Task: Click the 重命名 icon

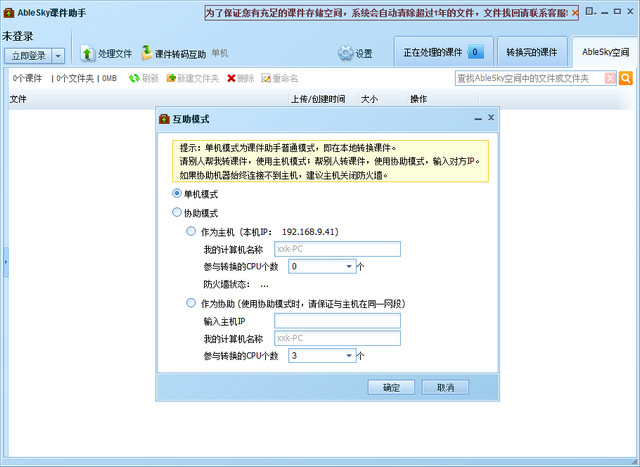Action: (x=266, y=78)
